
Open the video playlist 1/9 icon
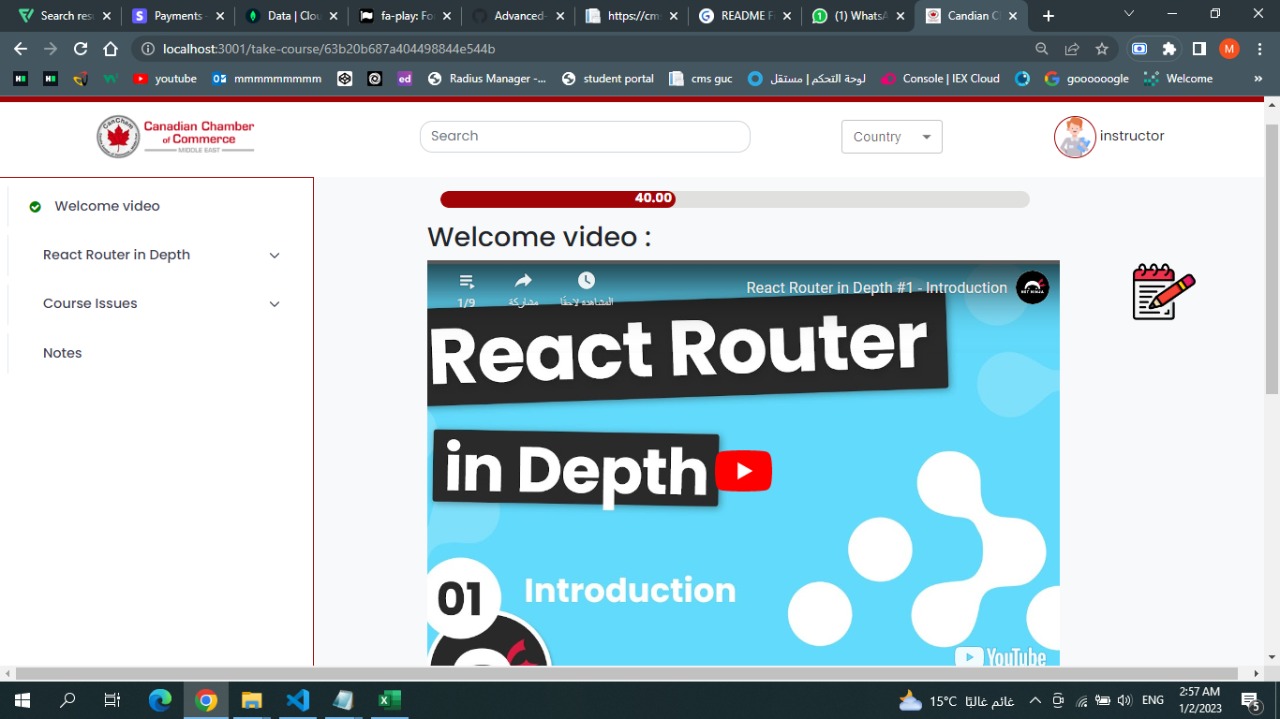[x=466, y=282]
